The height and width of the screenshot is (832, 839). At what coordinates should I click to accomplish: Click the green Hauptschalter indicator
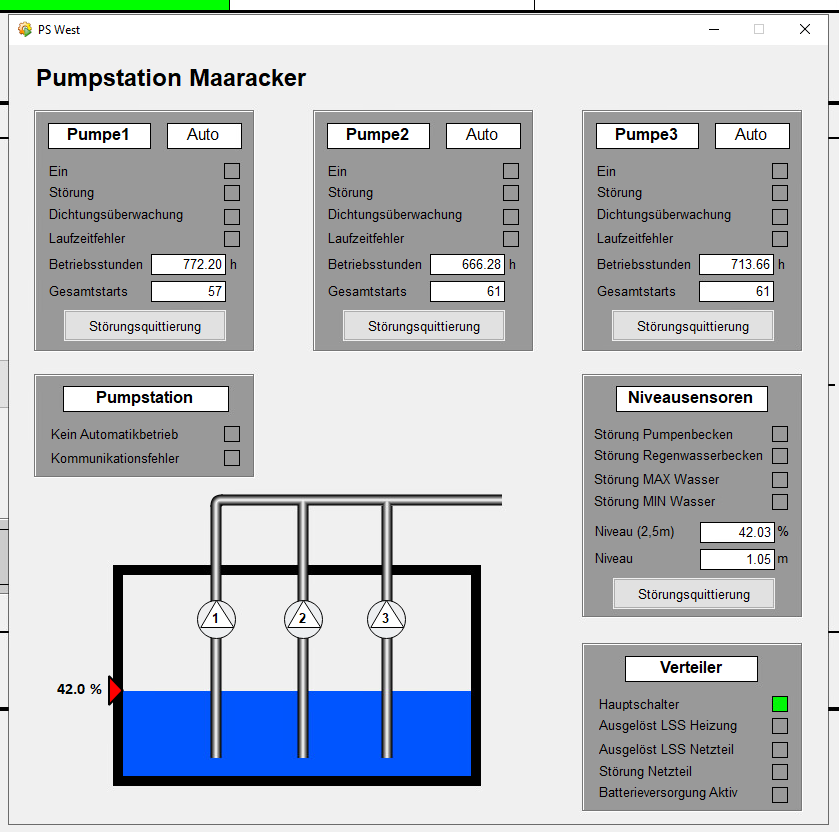[x=780, y=704]
